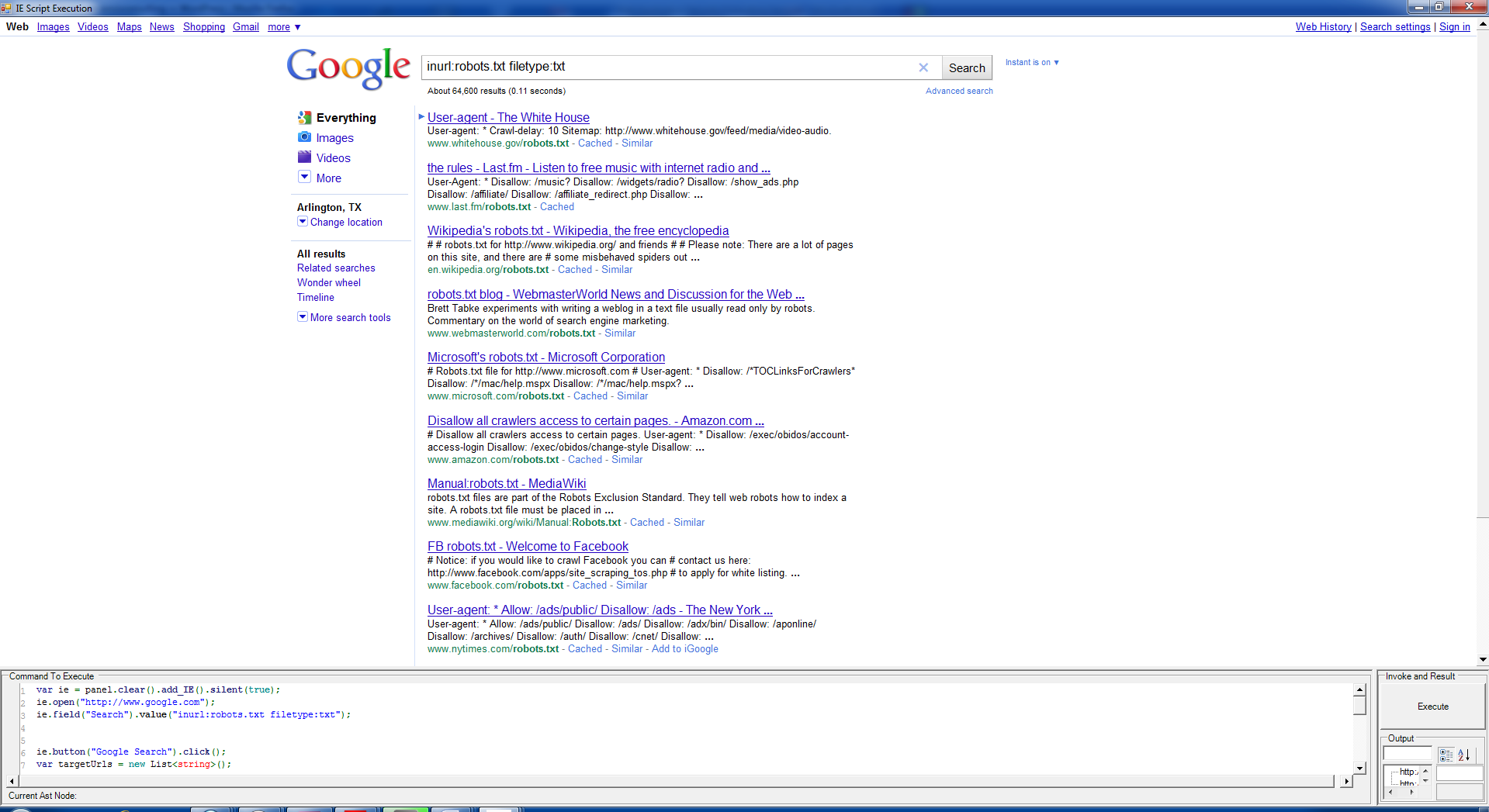Open the FB robots.txt Facebook result
Screen dimensions: 1489x812
click(528, 547)
